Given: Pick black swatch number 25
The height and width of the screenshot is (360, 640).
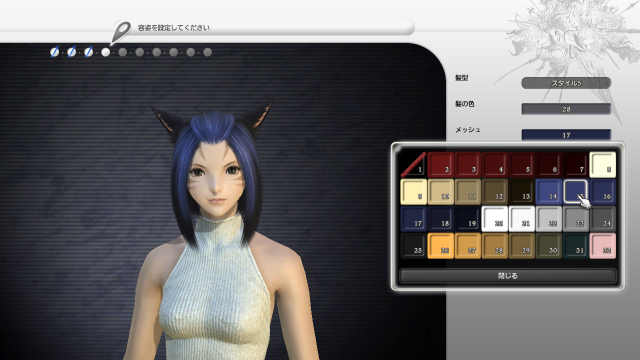Looking at the screenshot, I should coord(414,246).
